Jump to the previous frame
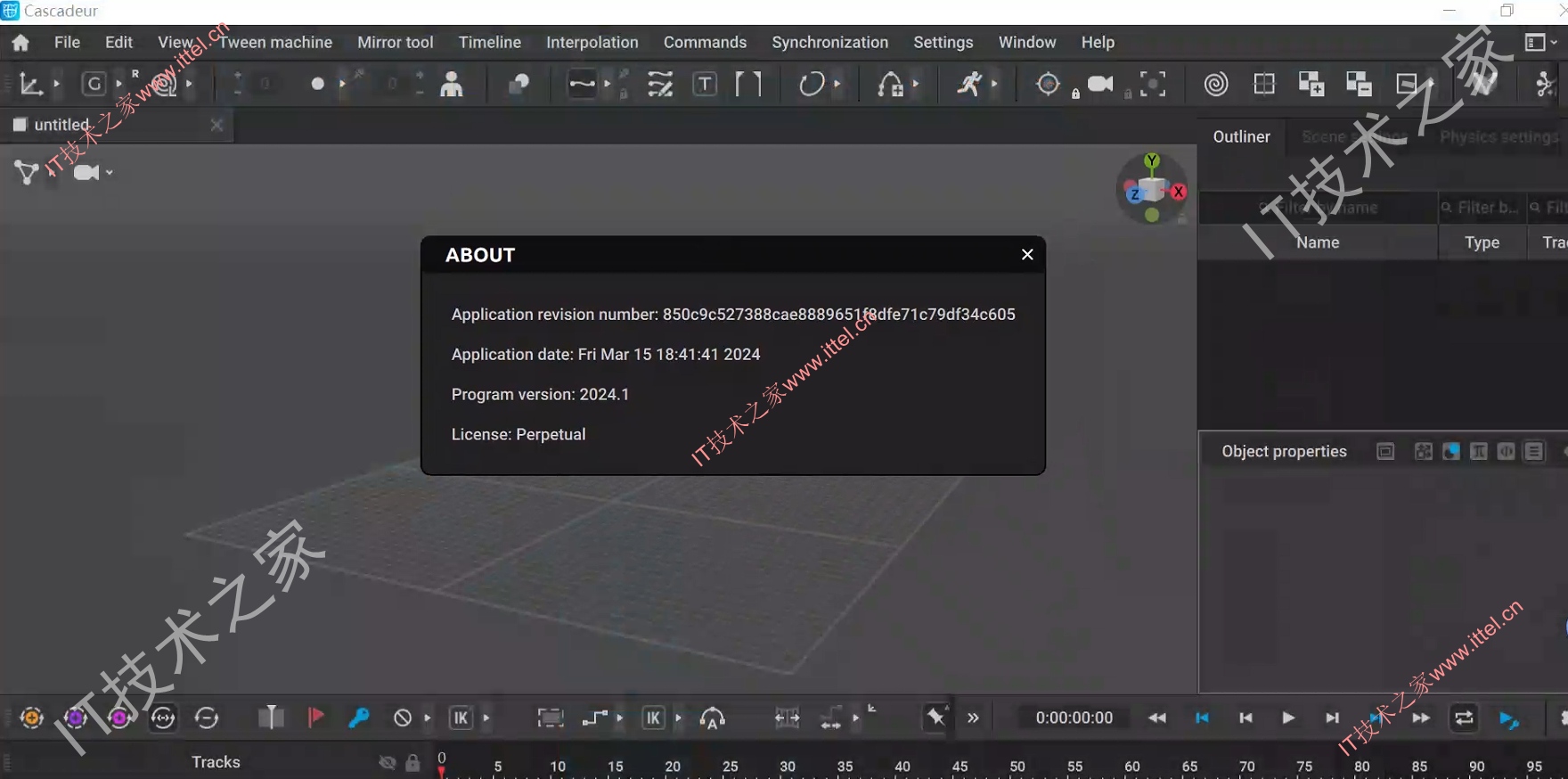The height and width of the screenshot is (779, 1568). click(x=1245, y=717)
